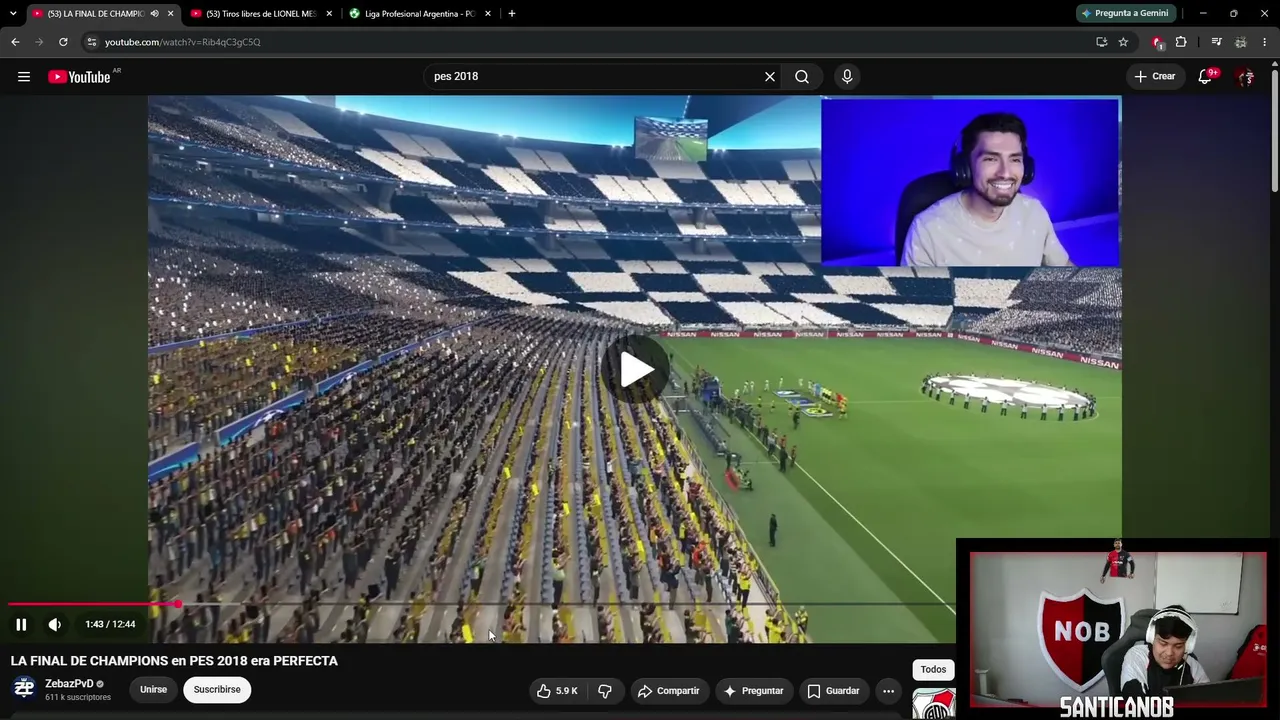
Task: Click the video title text
Action: pyautogui.click(x=174, y=661)
